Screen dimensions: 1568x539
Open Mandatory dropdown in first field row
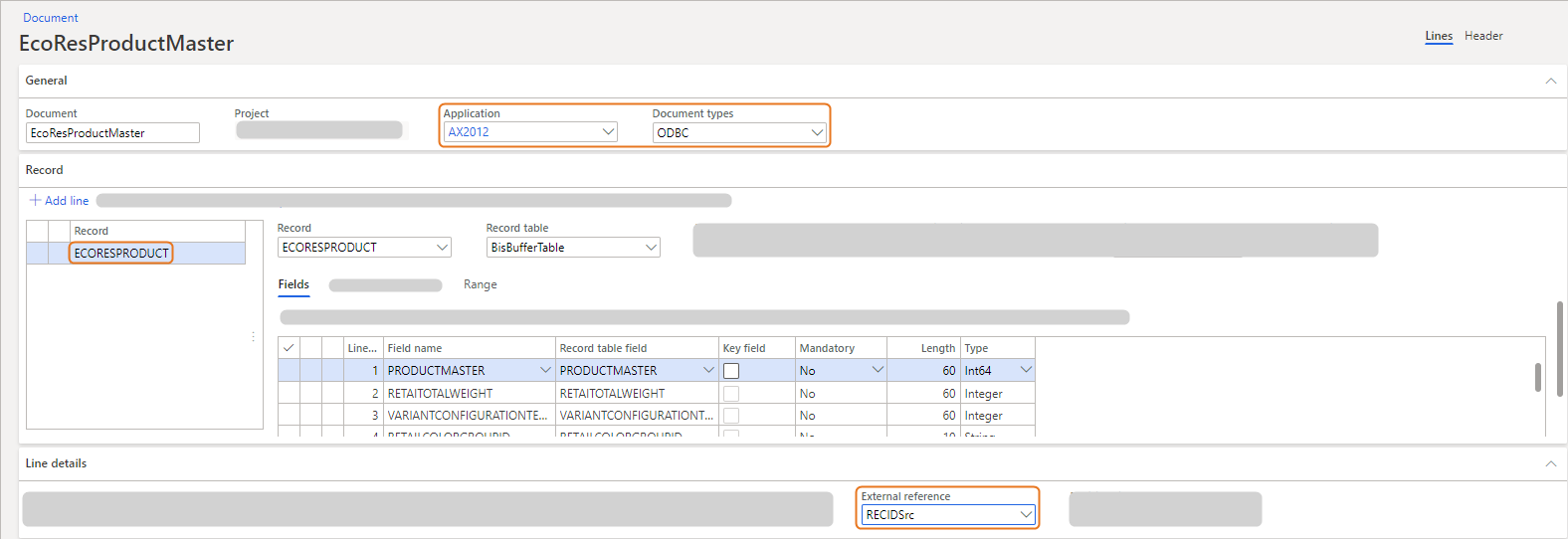[878, 370]
